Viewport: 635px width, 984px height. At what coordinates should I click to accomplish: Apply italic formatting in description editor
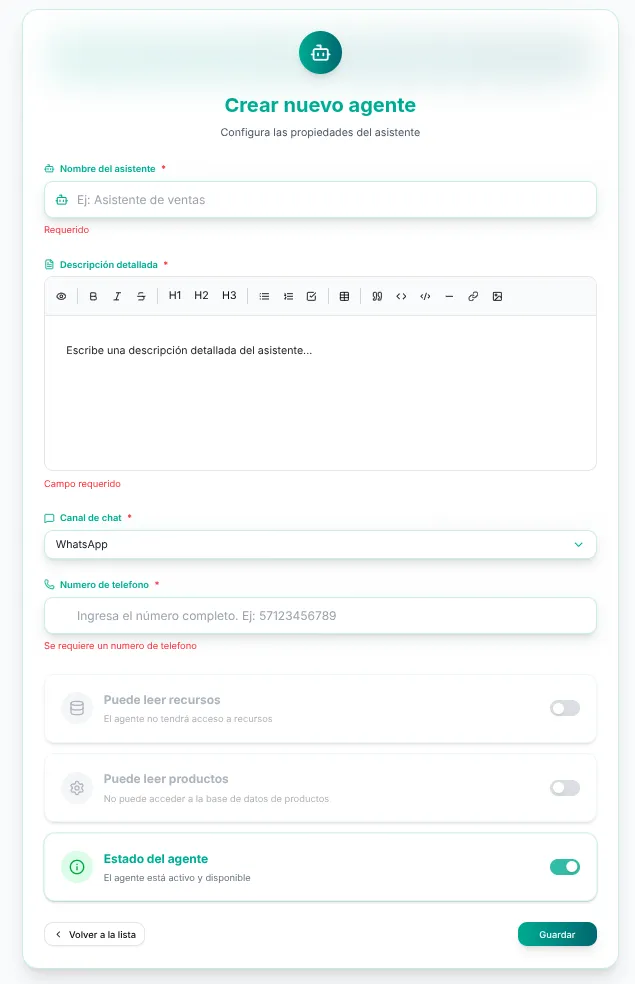point(117,296)
